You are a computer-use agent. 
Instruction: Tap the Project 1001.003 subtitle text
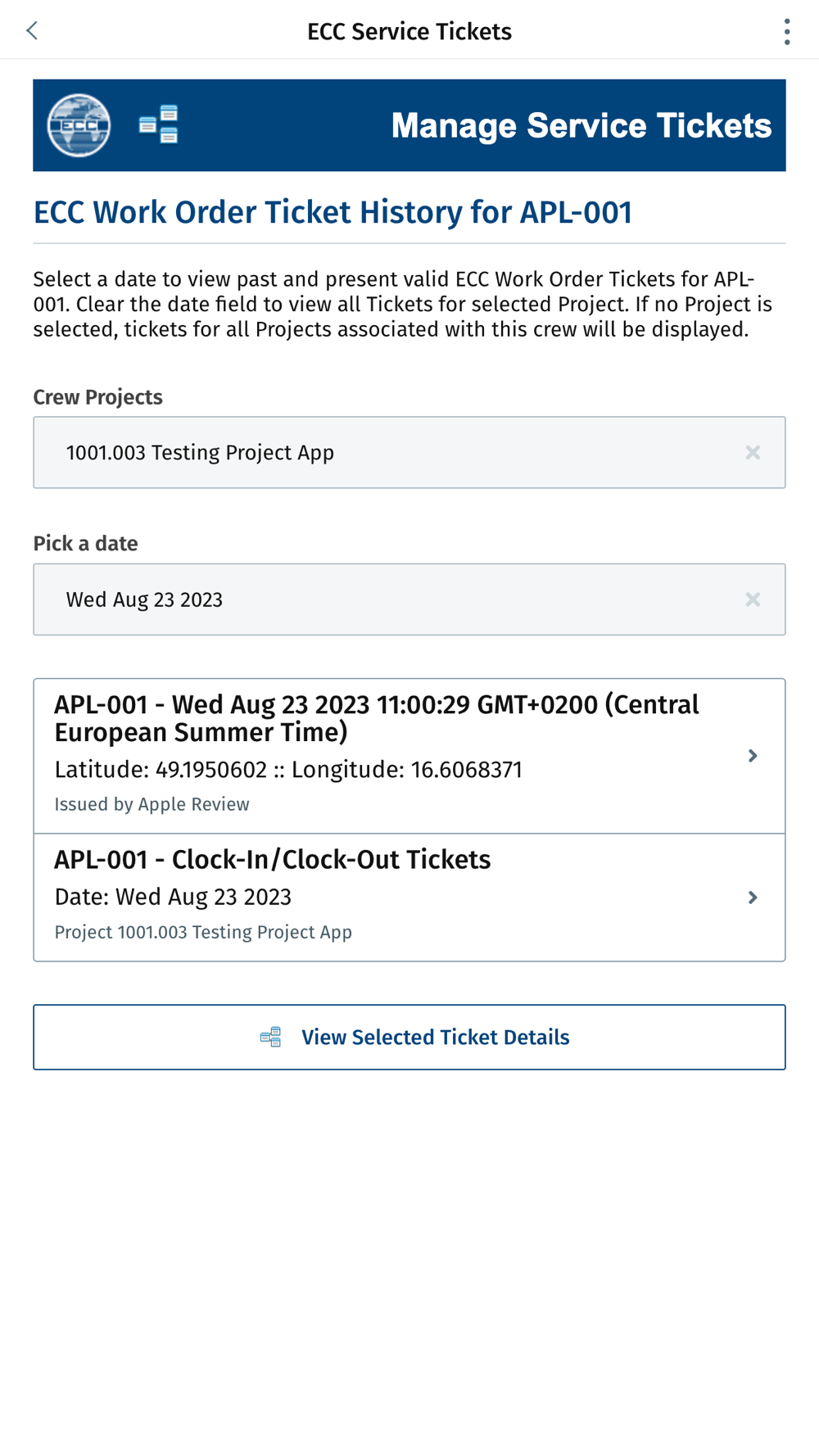pos(203,932)
